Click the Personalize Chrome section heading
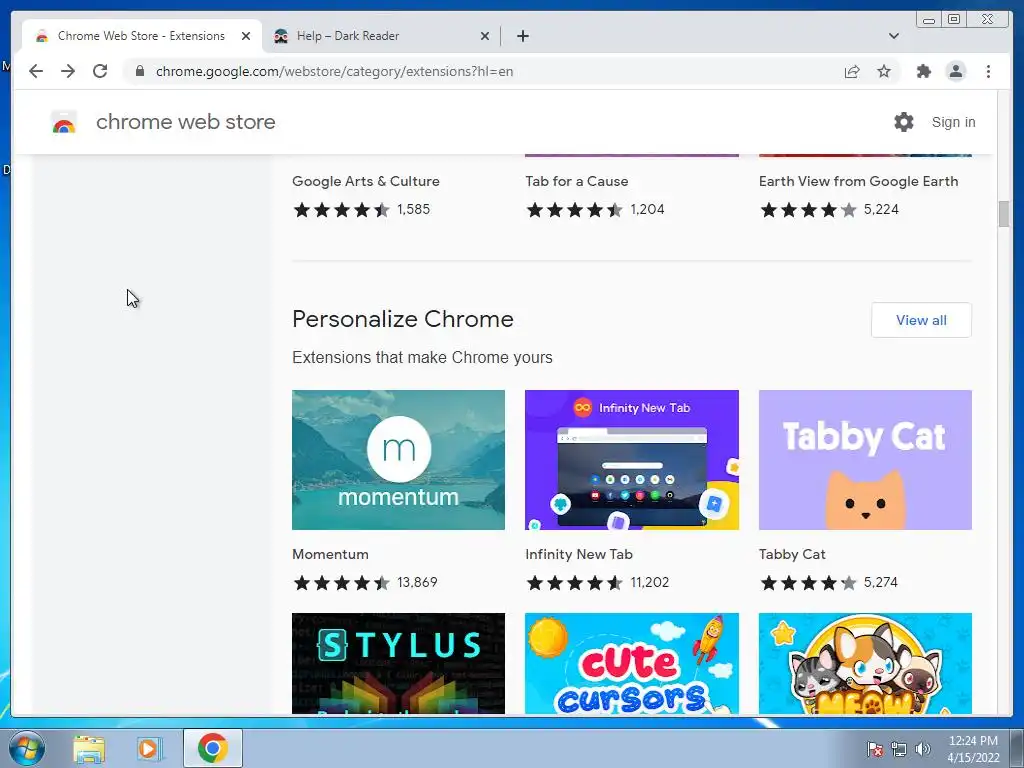This screenshot has height=768, width=1024. [403, 319]
